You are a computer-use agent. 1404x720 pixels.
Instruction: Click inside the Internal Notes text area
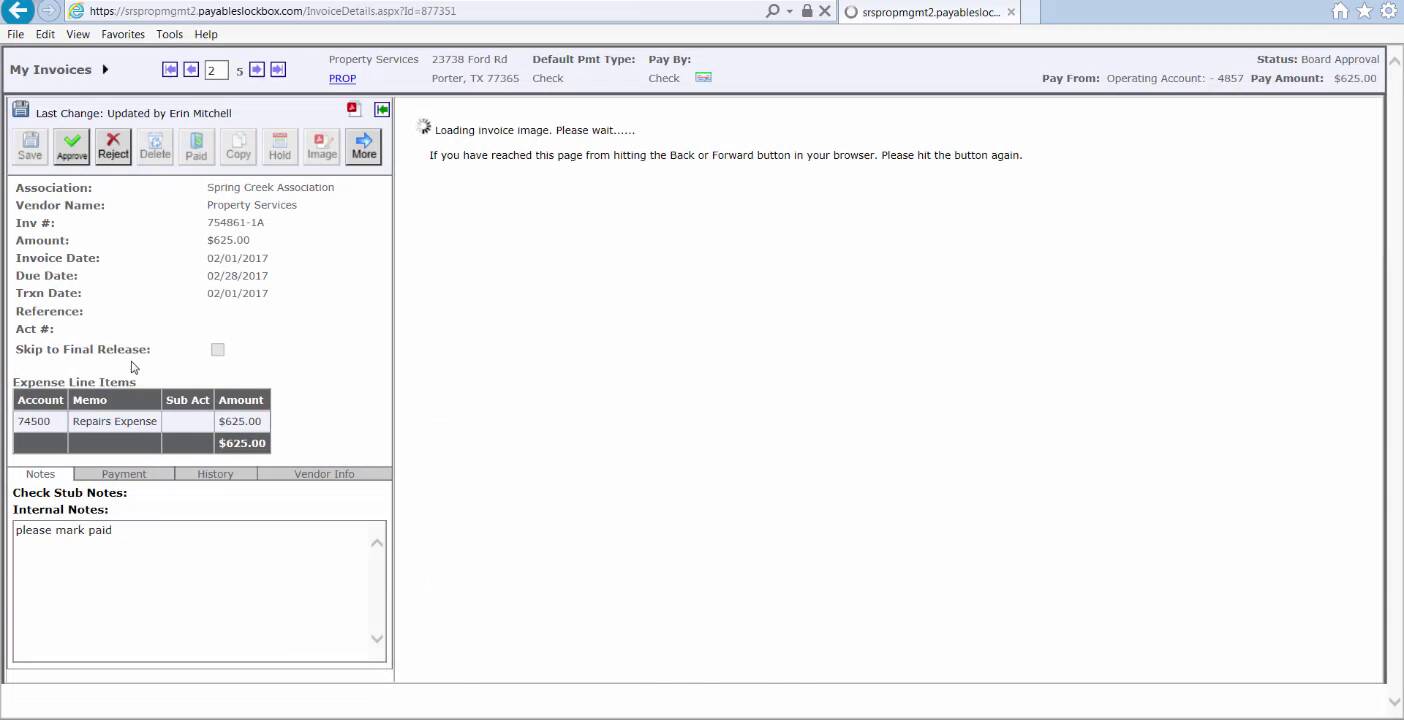[190, 590]
